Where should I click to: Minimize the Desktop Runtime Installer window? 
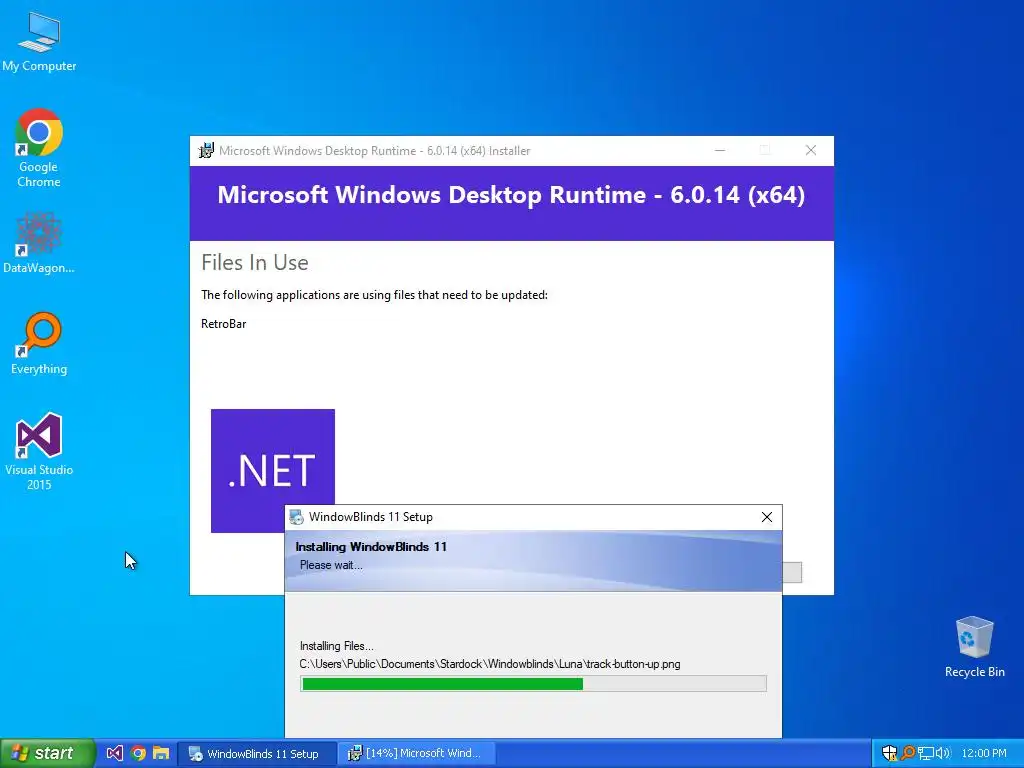click(720, 150)
